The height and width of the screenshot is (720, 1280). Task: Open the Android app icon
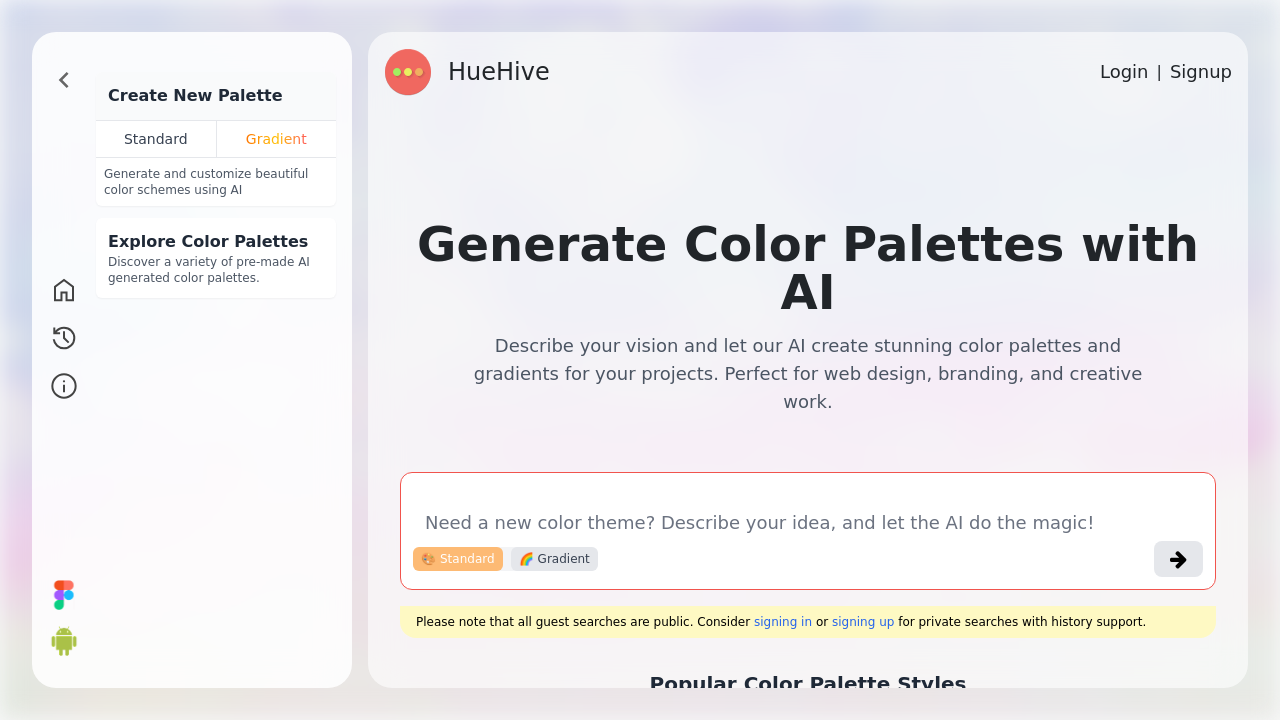tap(63, 641)
